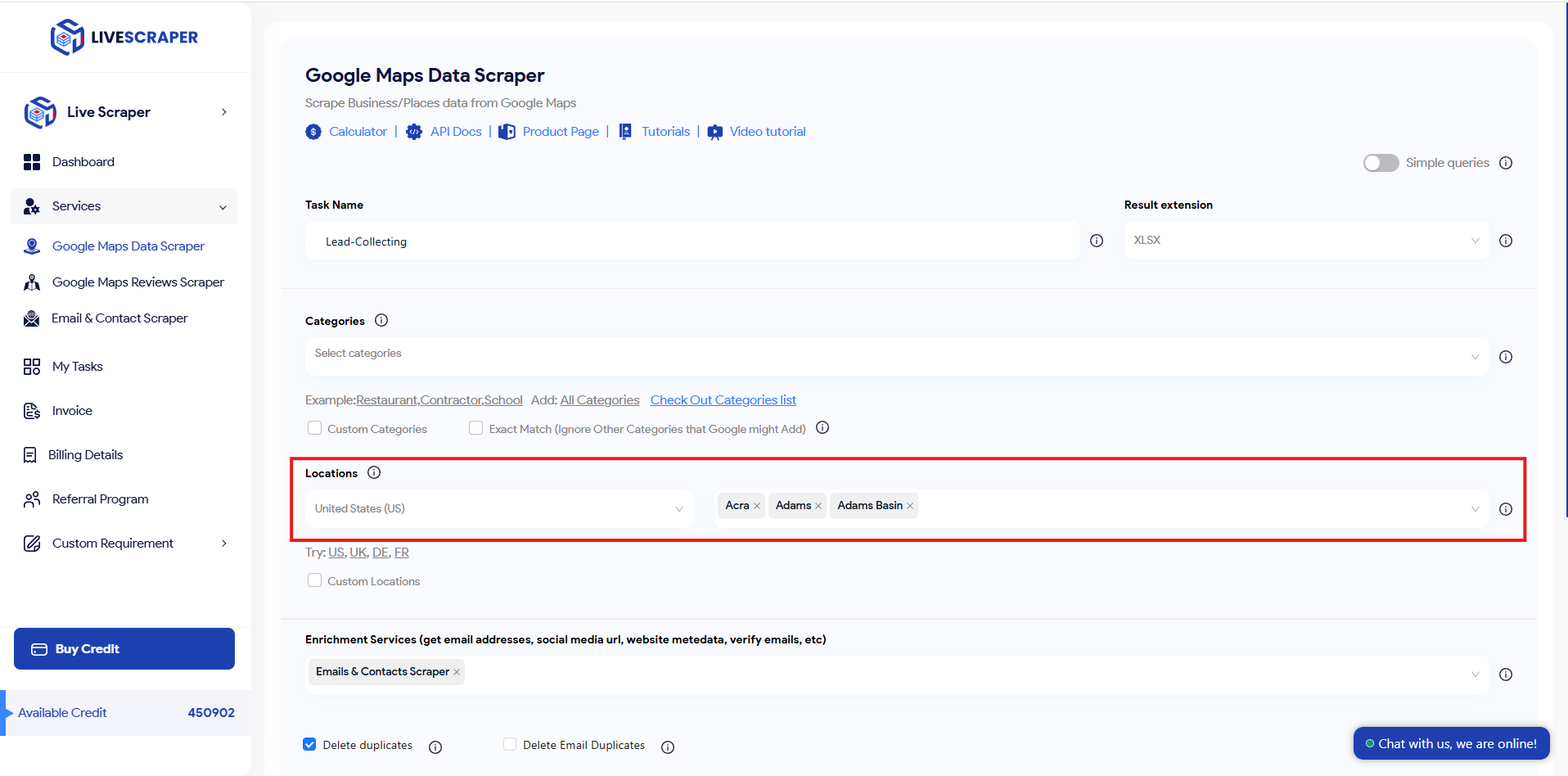Remove the Emails & Contacts Scraper tag
Viewport: 1568px width, 776px height.
(x=457, y=672)
